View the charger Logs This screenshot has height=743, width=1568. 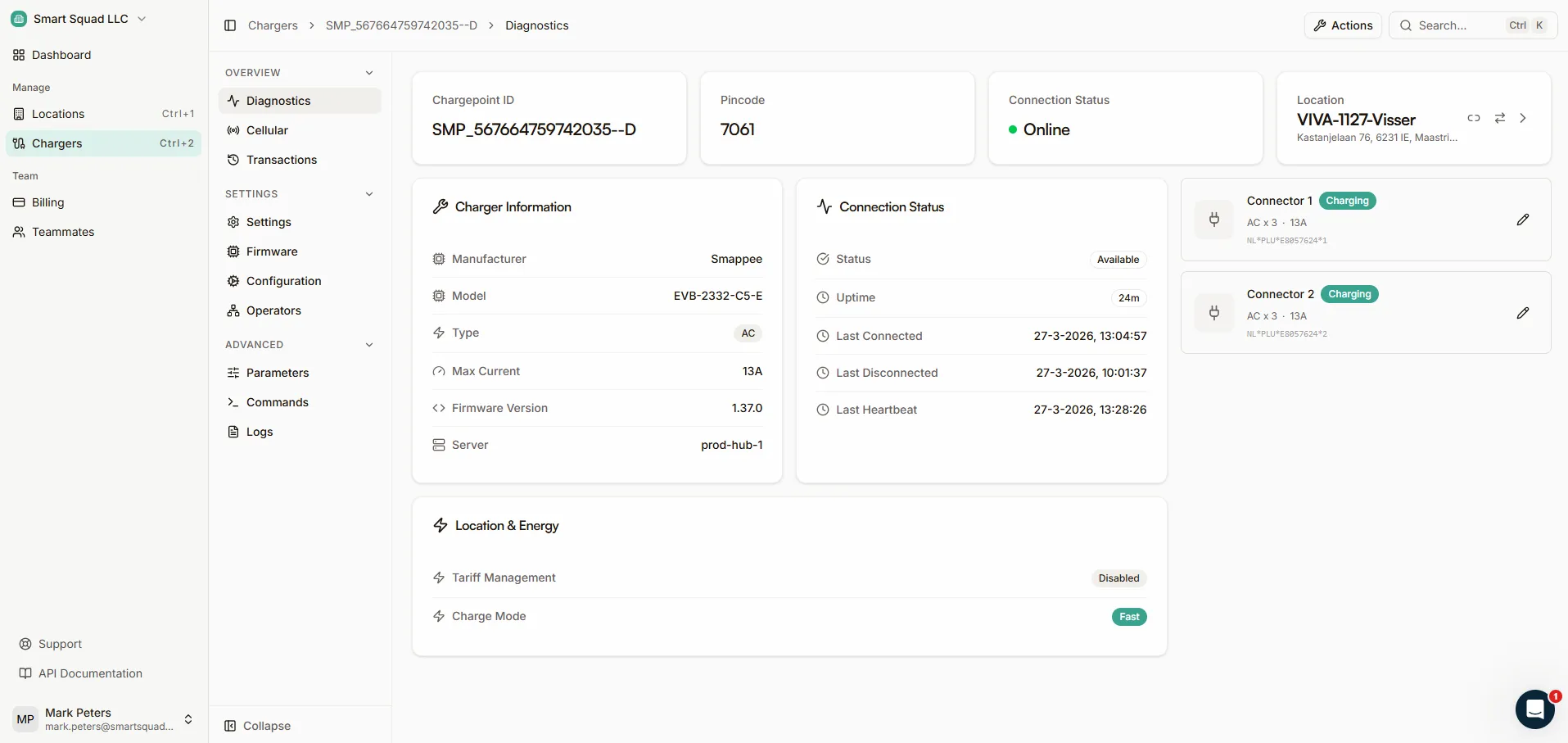pos(258,431)
